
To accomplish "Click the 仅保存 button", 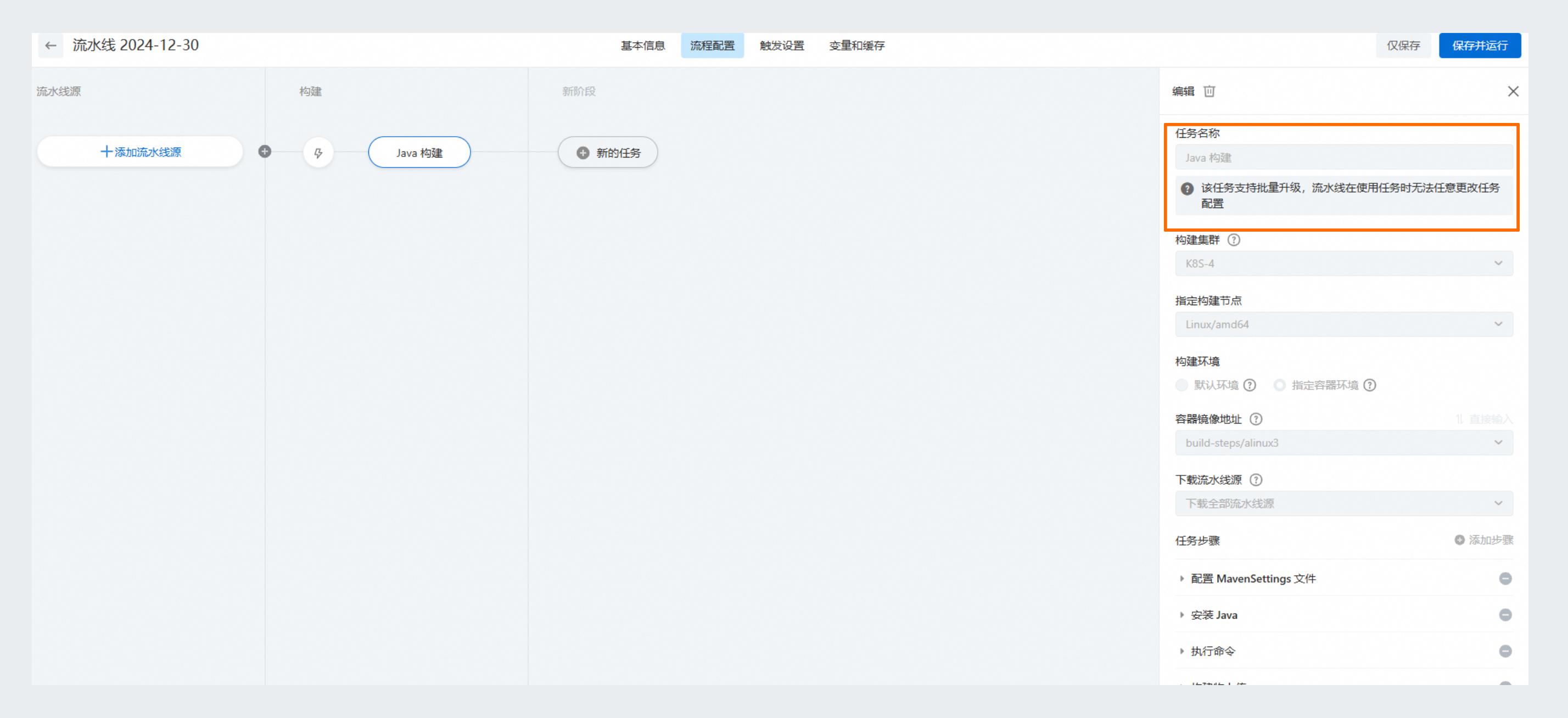I will [x=1403, y=46].
